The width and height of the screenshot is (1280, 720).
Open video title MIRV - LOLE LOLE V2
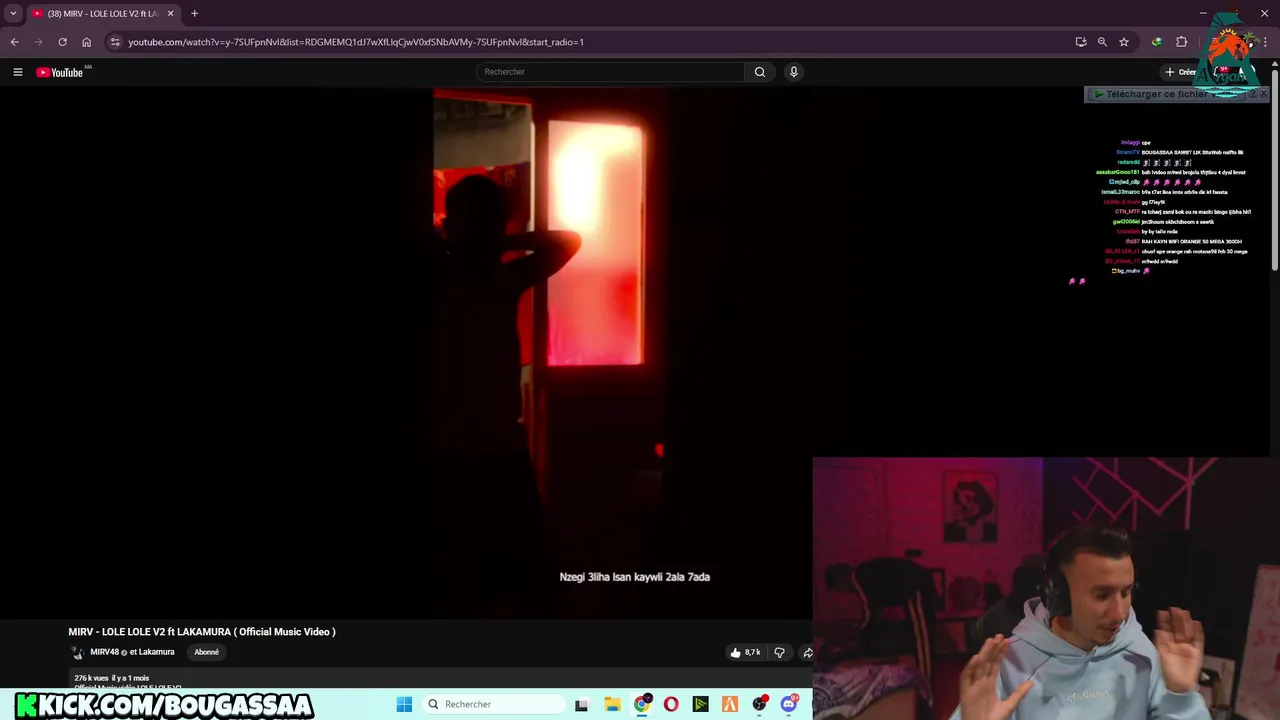pyautogui.click(x=202, y=632)
